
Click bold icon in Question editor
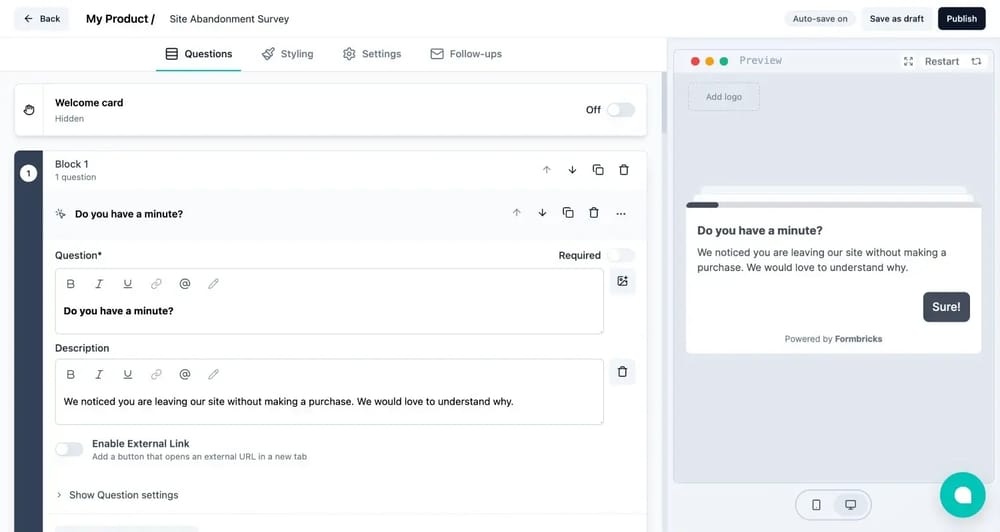point(71,284)
